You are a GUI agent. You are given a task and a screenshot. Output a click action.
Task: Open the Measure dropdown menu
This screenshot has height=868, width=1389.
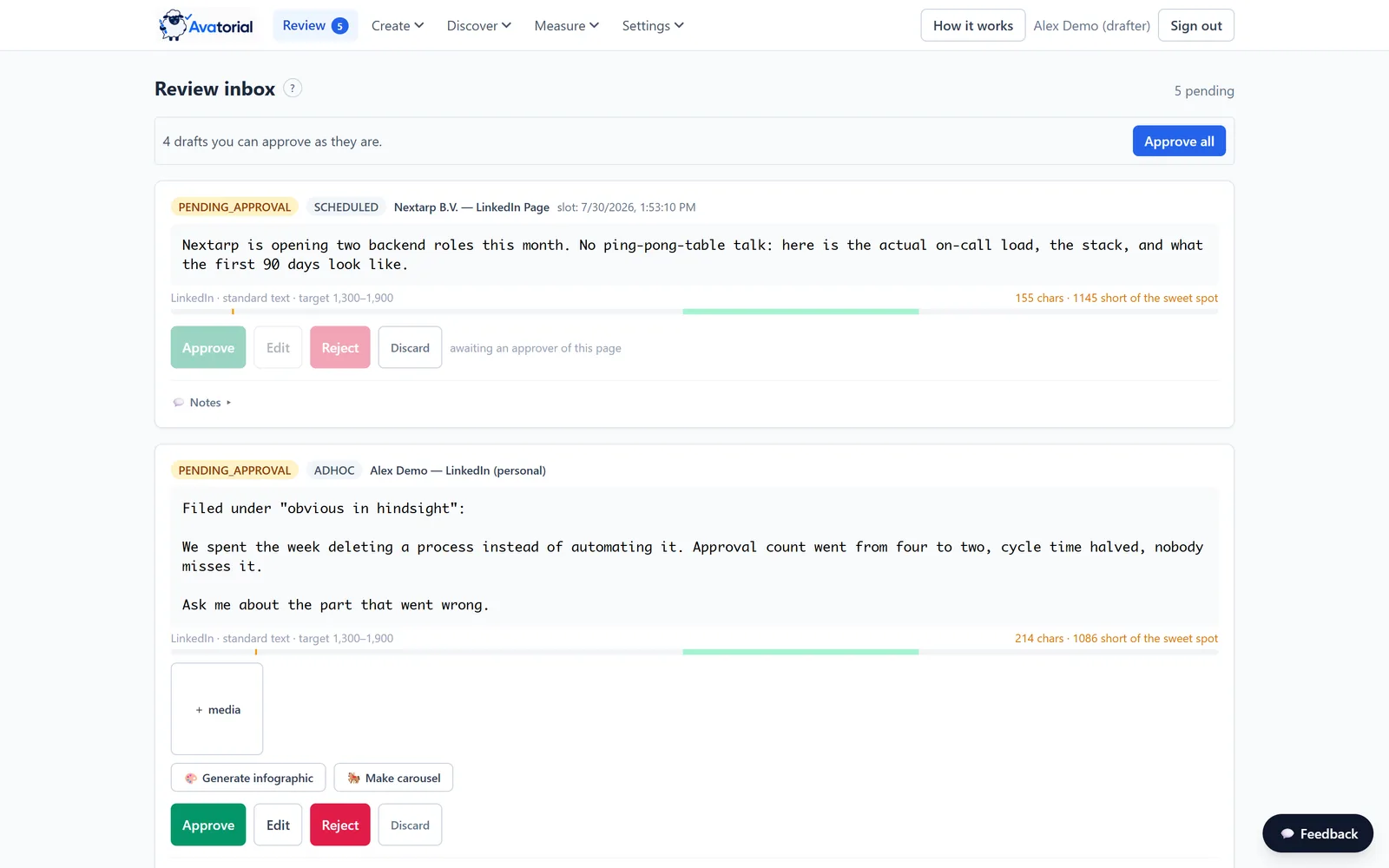pos(566,26)
